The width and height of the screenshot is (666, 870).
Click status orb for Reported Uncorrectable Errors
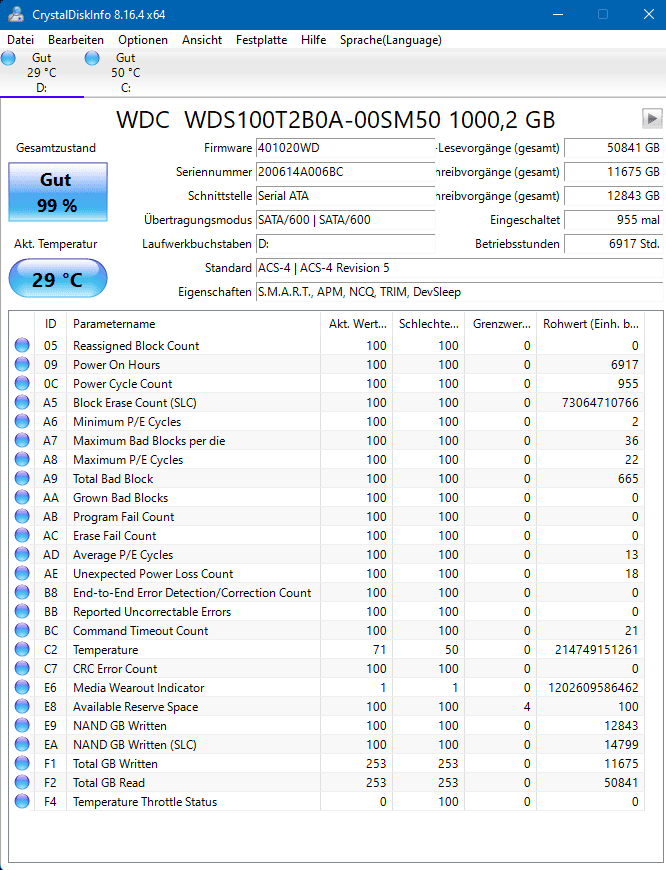tap(22, 611)
